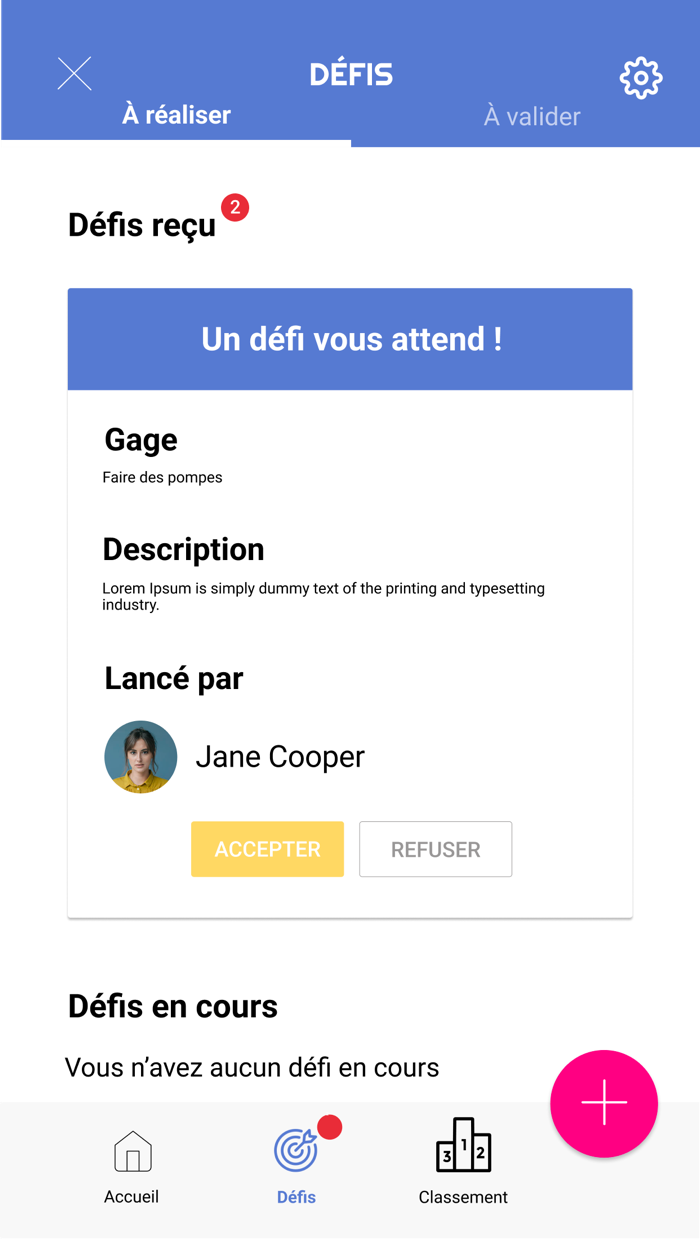This screenshot has height=1244, width=700.
Task: Tap the red badge showing 2 received challenges
Action: coord(234,208)
